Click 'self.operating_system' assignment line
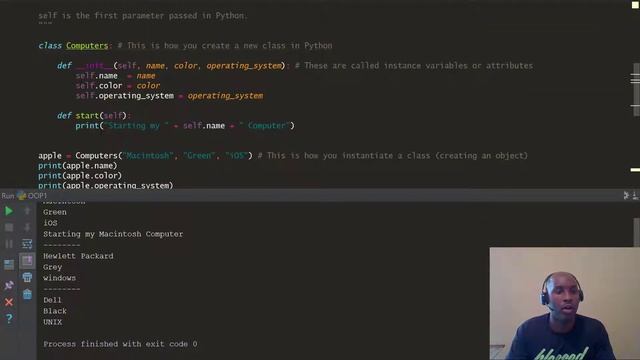Image resolution: width=640 pixels, height=360 pixels. (169, 96)
